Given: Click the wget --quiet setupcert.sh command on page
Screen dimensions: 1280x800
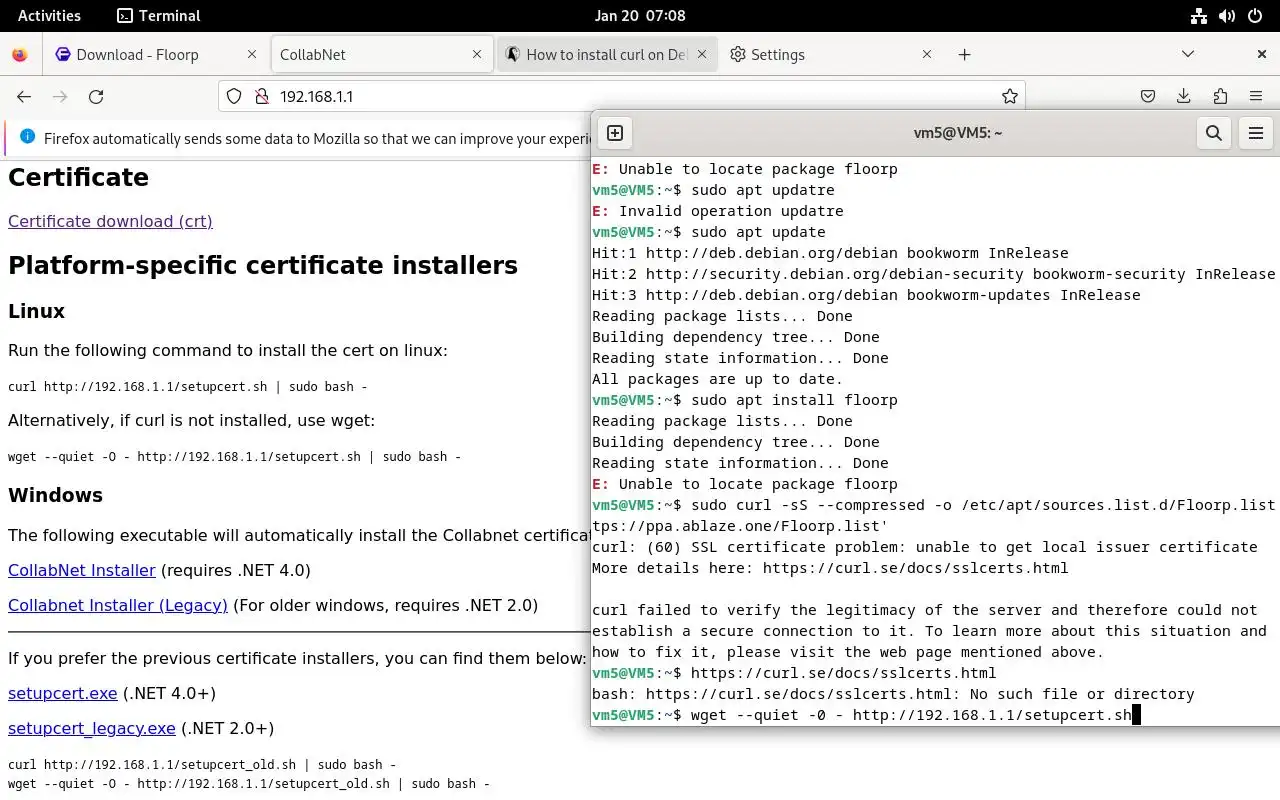Looking at the screenshot, I should (234, 456).
